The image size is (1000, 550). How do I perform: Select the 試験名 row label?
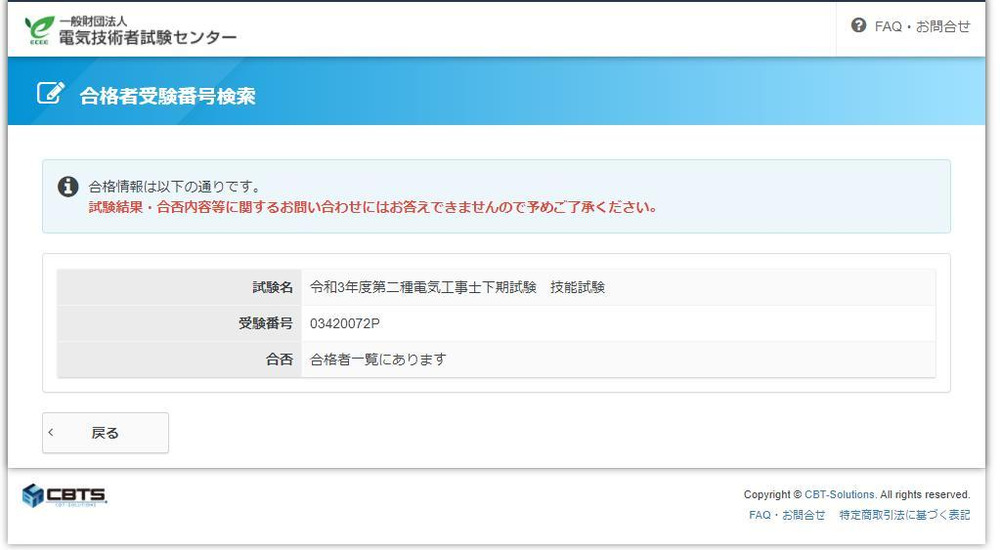pos(272,288)
